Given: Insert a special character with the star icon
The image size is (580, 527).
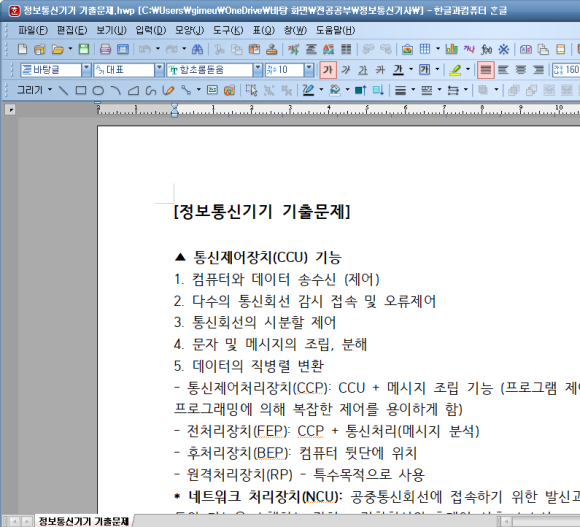Looking at the screenshot, I should (503, 49).
